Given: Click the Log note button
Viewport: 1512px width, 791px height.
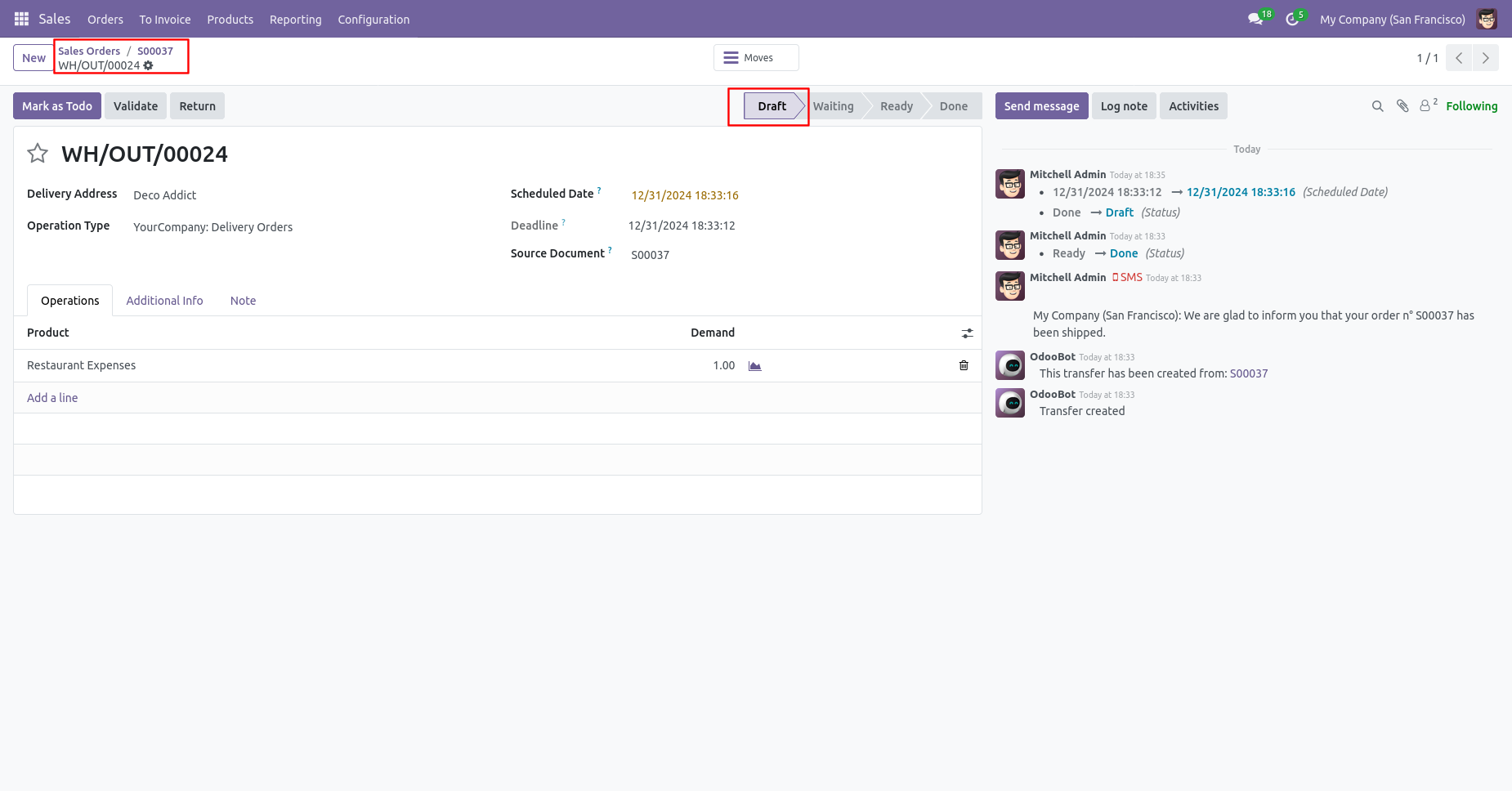Looking at the screenshot, I should (1124, 106).
